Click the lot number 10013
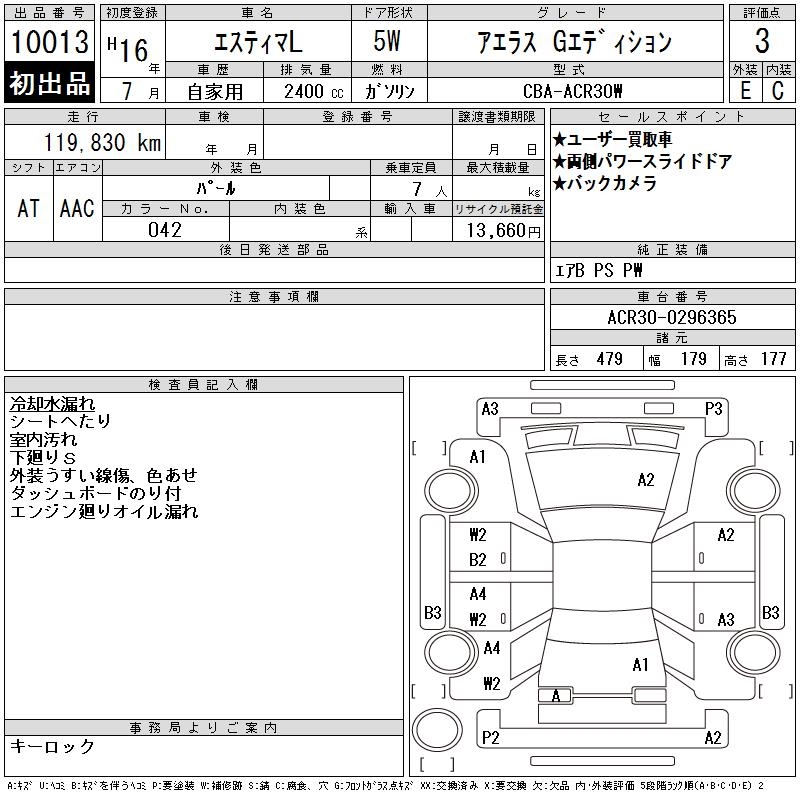 (49, 42)
